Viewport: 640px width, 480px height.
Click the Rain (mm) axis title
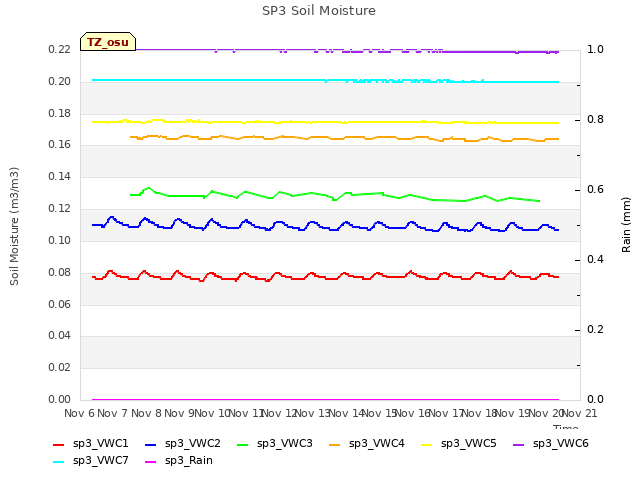coord(626,225)
